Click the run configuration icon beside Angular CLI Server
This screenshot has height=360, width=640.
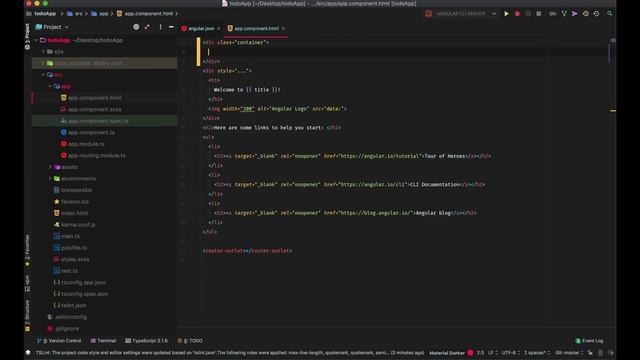(x=429, y=13)
